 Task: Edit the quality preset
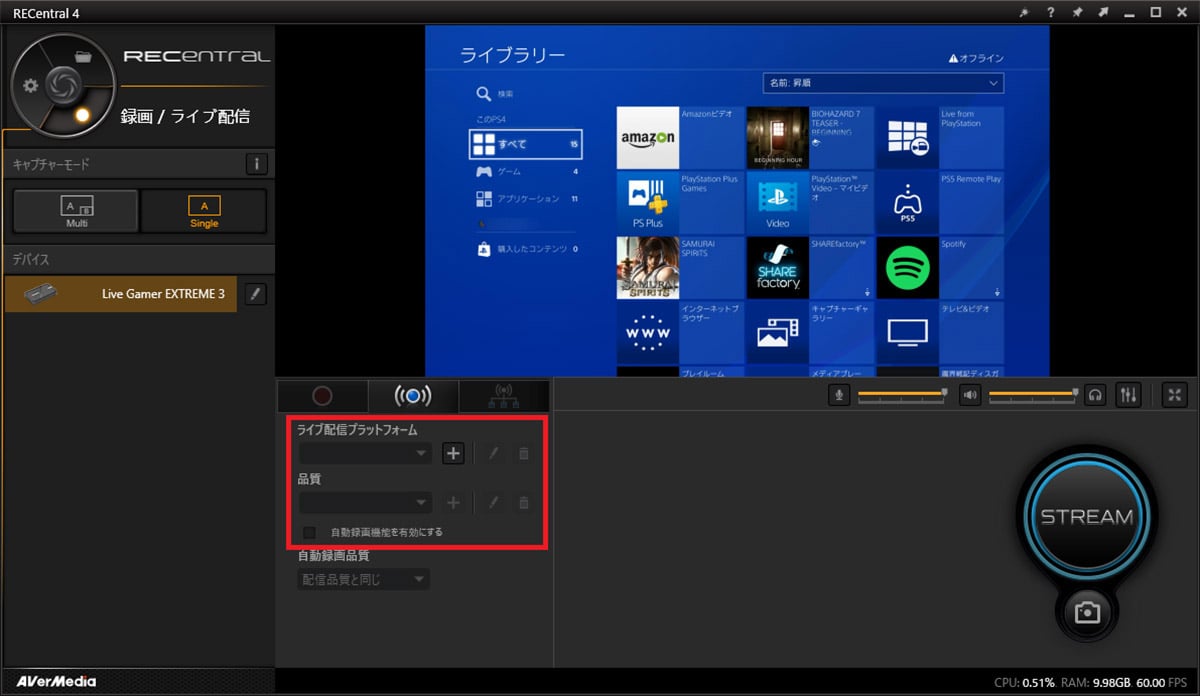pyautogui.click(x=493, y=502)
